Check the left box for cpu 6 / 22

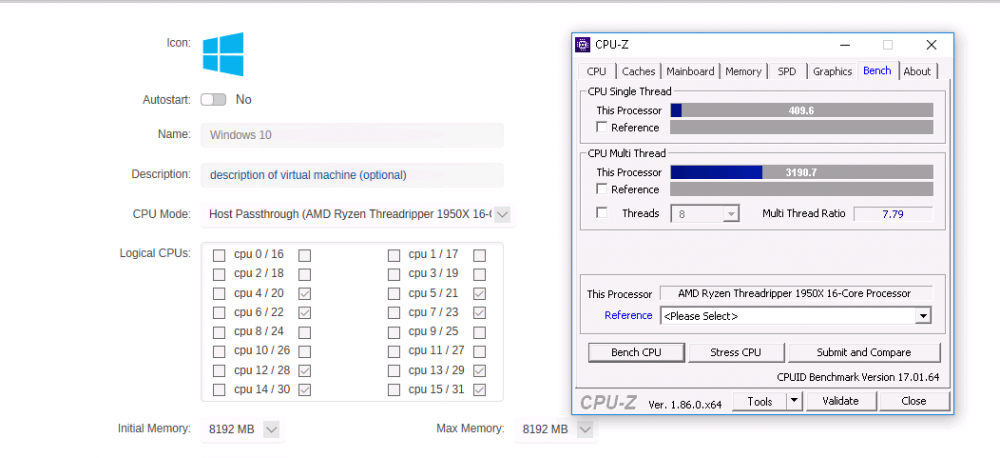click(x=219, y=313)
